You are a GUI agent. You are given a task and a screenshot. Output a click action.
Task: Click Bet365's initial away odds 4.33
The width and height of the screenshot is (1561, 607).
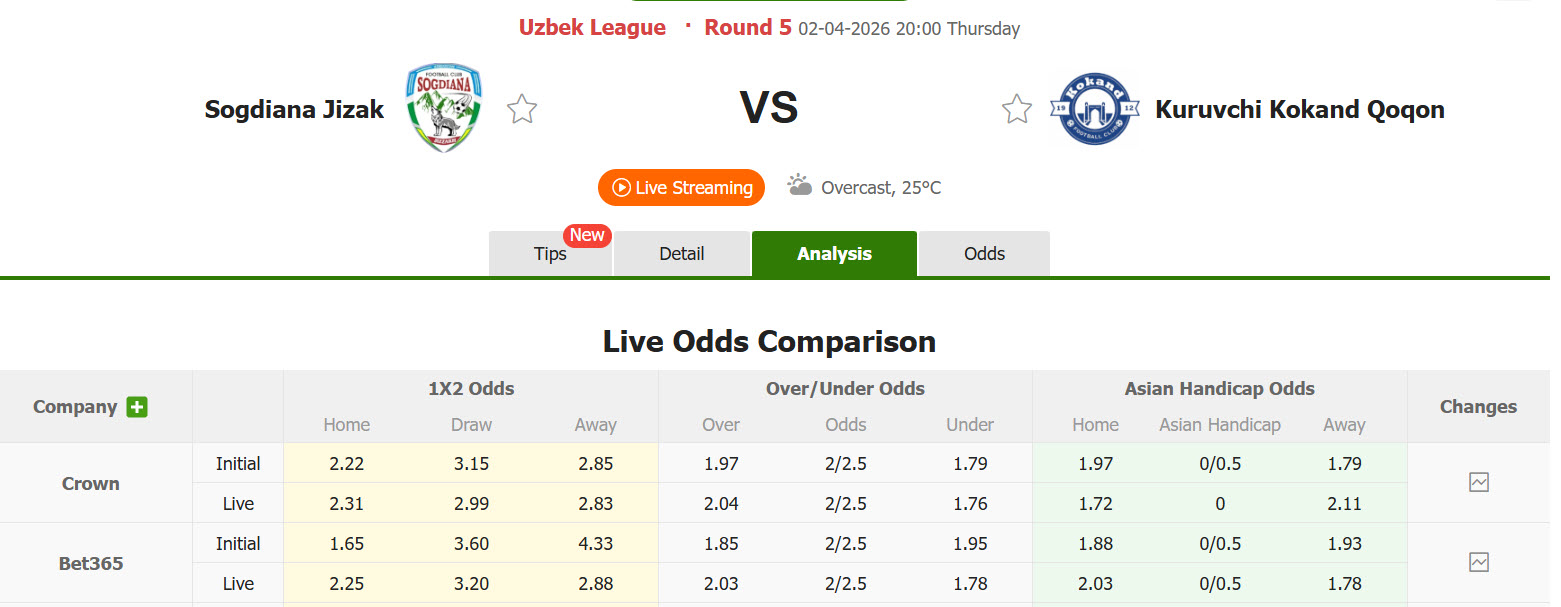(x=595, y=544)
